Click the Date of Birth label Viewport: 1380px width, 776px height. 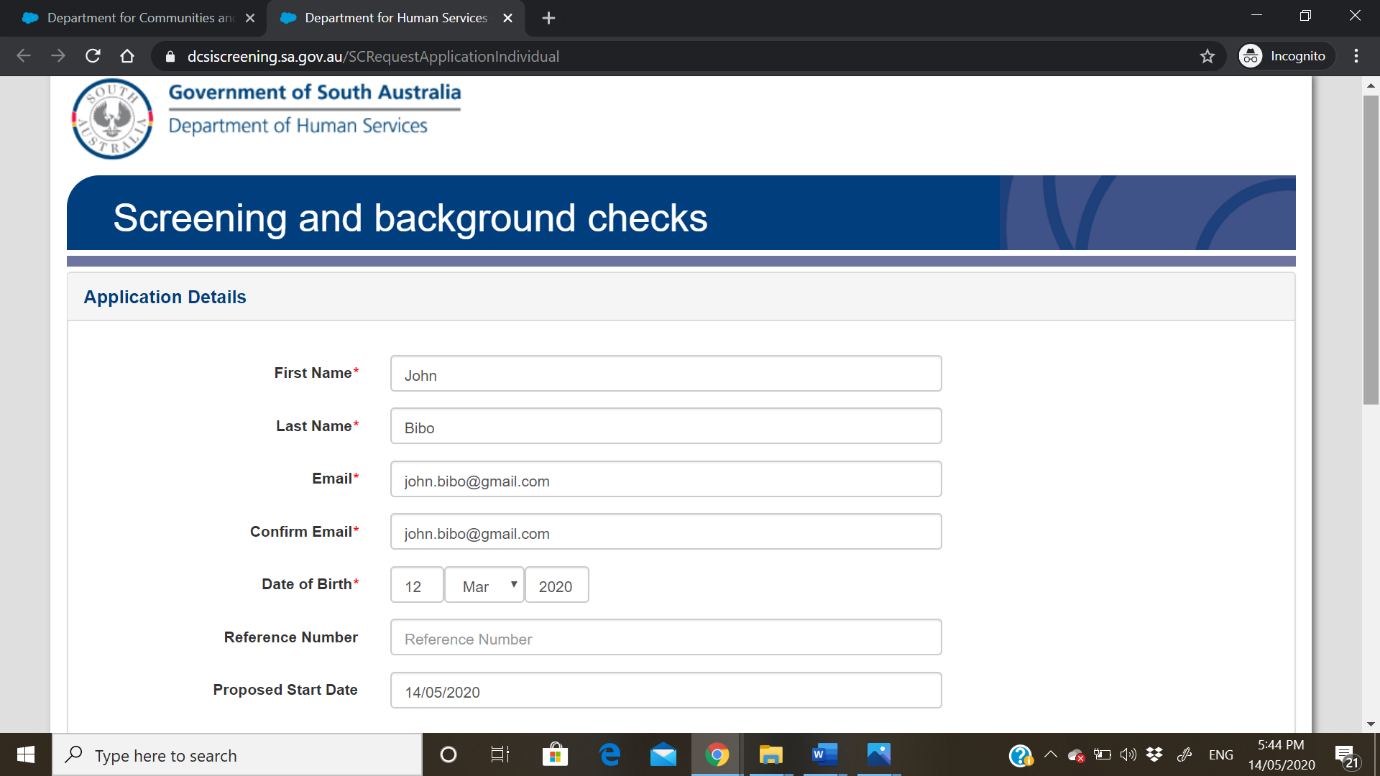(x=310, y=584)
